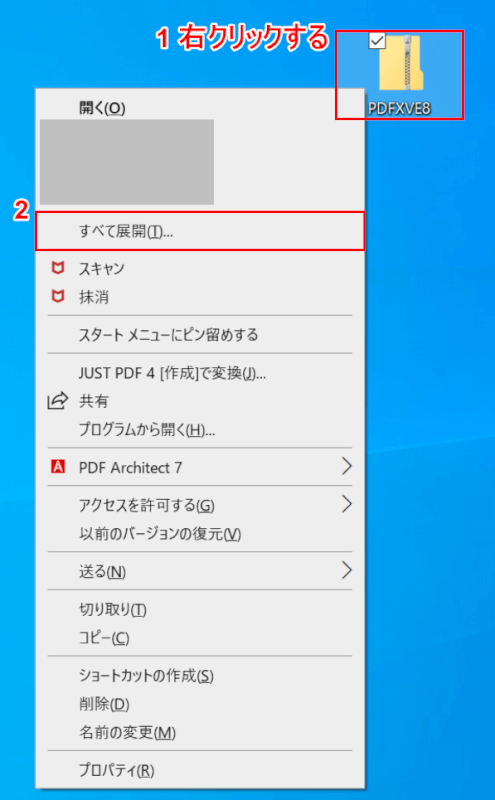Choose JUST PDF 4 [作成]で変換(J)...
Viewport: 495px width, 800px height.
point(200,373)
